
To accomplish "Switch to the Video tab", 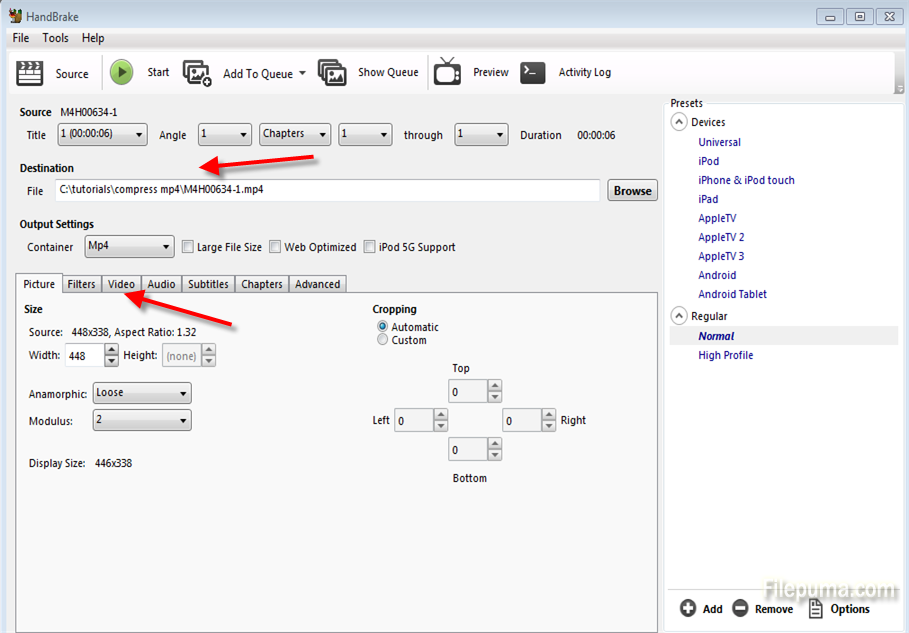I will click(x=121, y=284).
